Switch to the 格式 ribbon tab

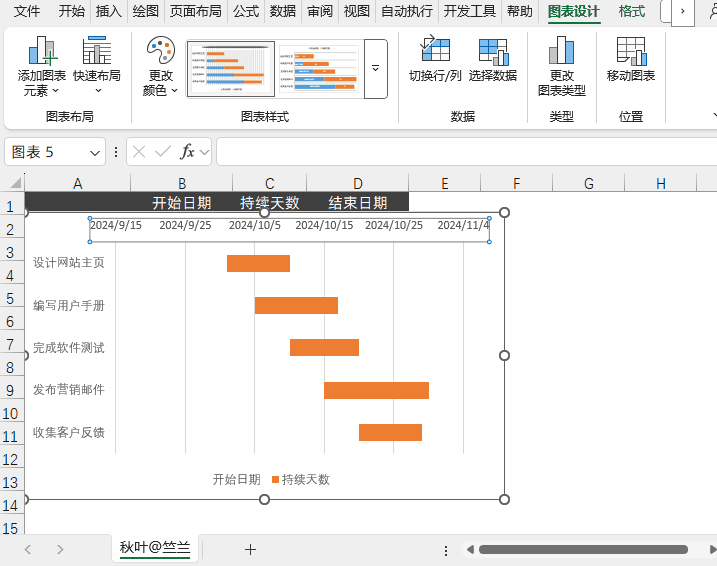(x=631, y=11)
